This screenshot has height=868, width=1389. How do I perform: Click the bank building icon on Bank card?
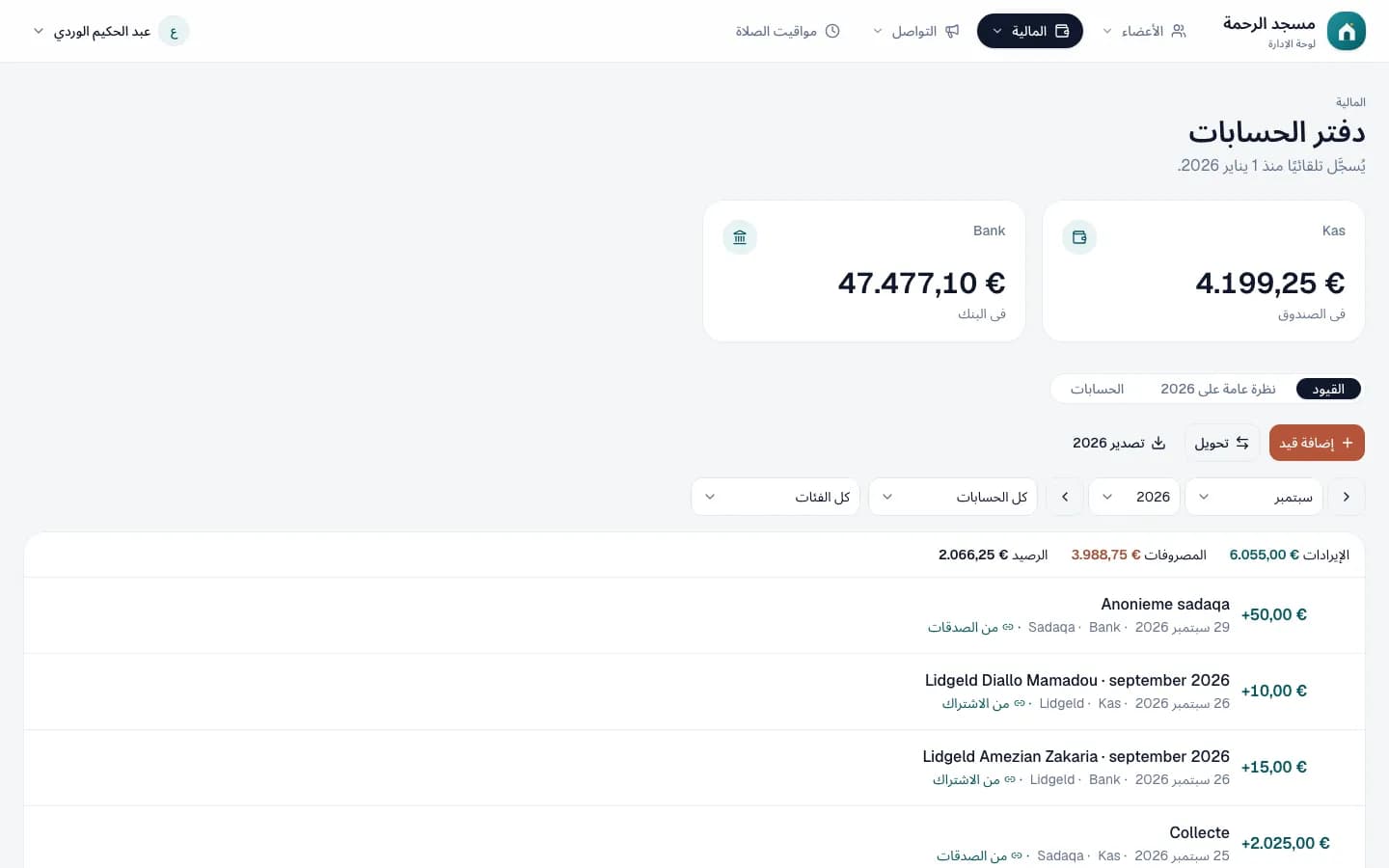tap(740, 237)
